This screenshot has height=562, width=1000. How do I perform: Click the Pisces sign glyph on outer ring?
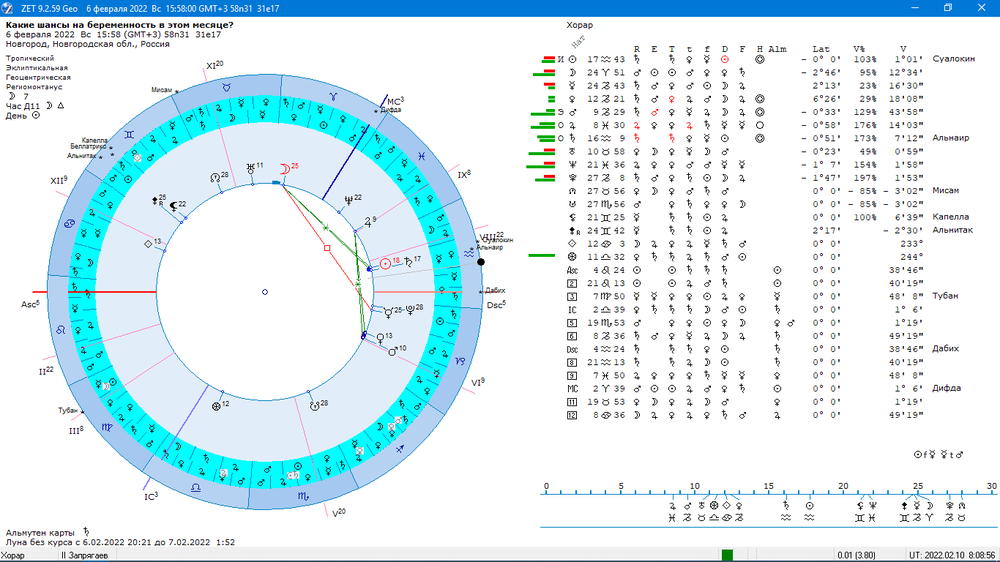click(x=422, y=156)
